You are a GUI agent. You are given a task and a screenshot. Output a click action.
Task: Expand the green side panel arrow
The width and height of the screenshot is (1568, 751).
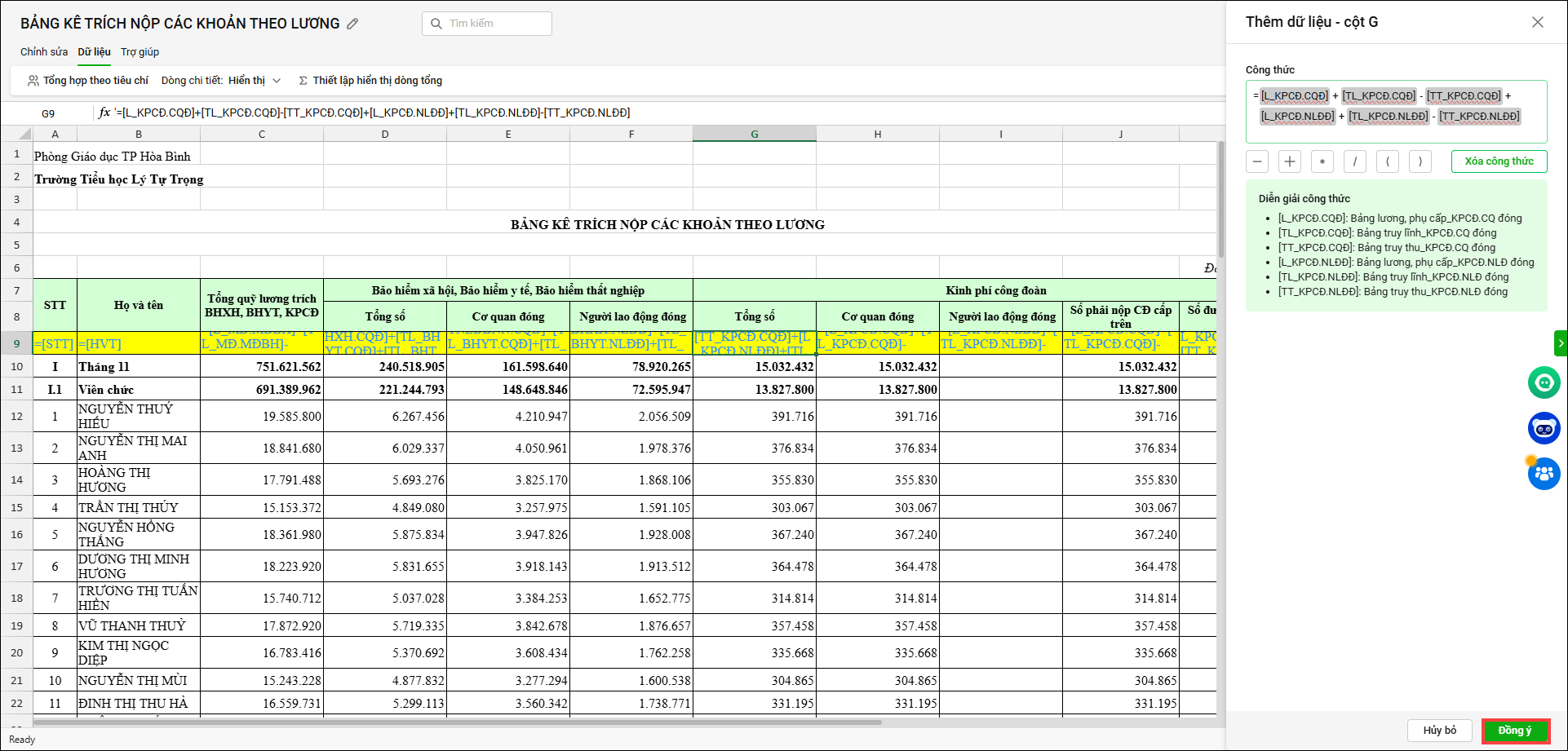1561,343
